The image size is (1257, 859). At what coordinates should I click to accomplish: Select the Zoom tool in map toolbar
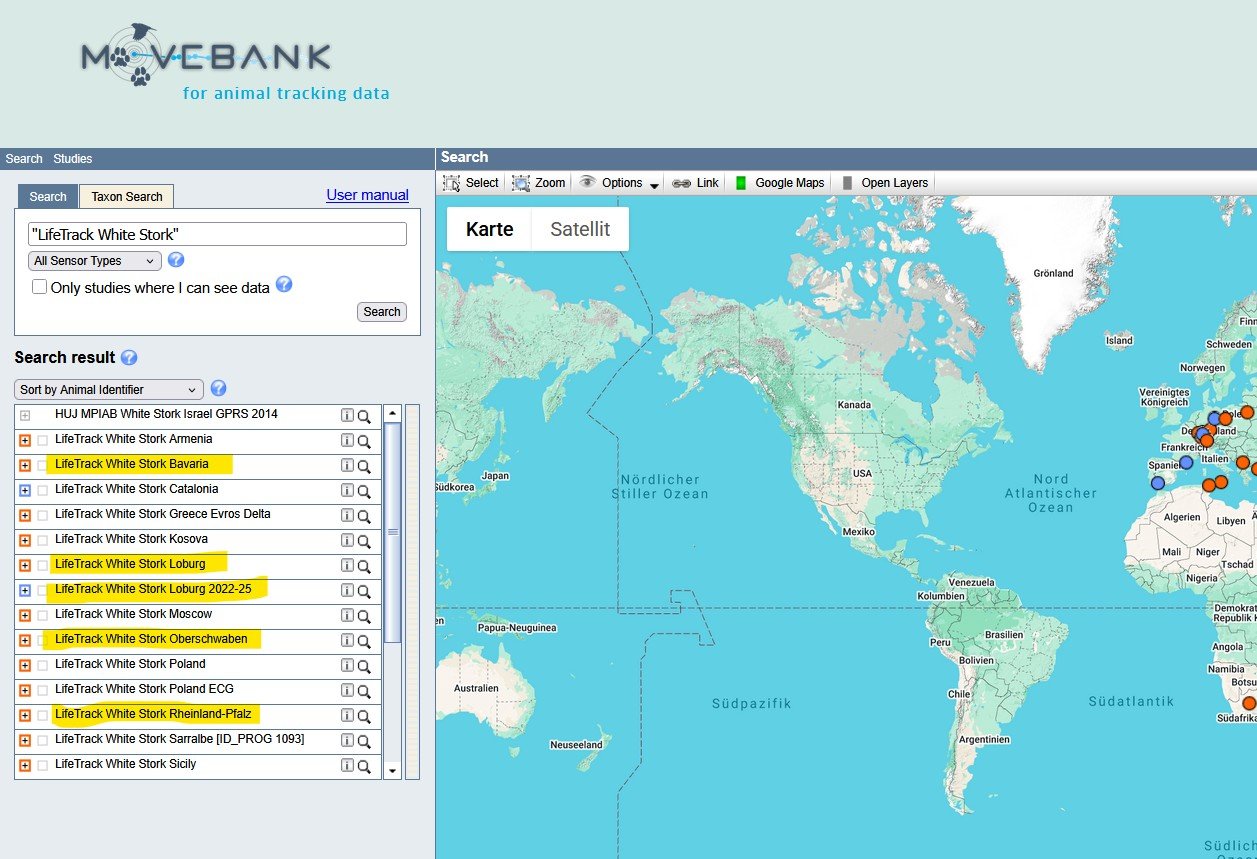[539, 183]
